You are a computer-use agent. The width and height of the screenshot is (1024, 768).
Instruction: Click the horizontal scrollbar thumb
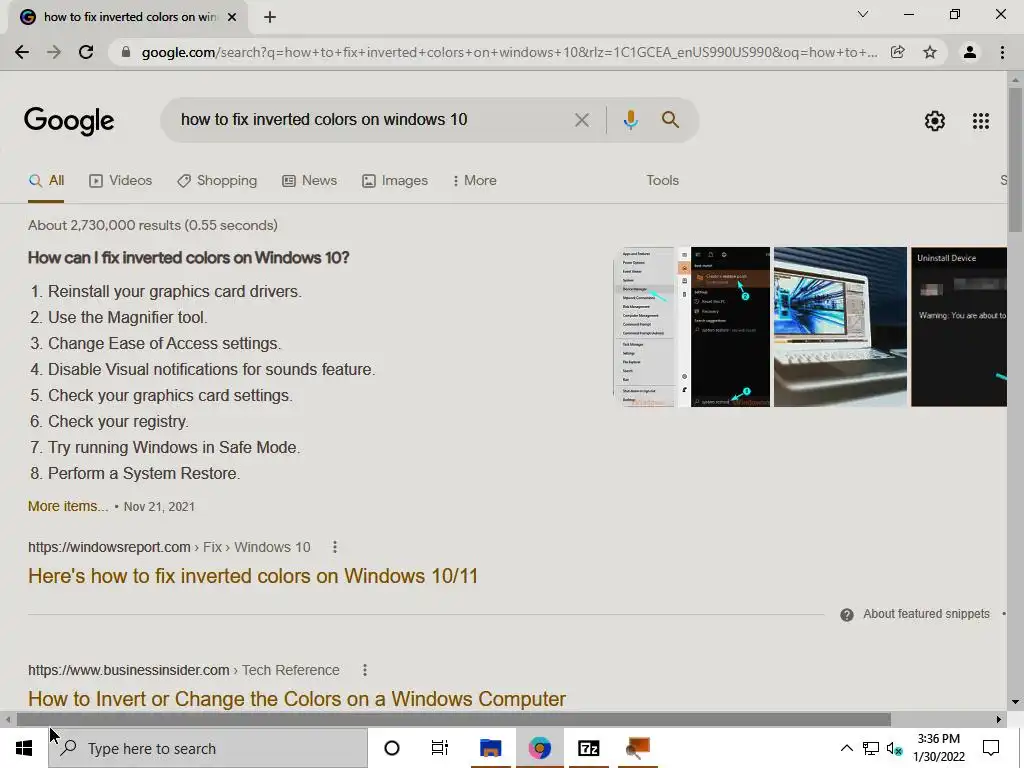click(x=453, y=719)
